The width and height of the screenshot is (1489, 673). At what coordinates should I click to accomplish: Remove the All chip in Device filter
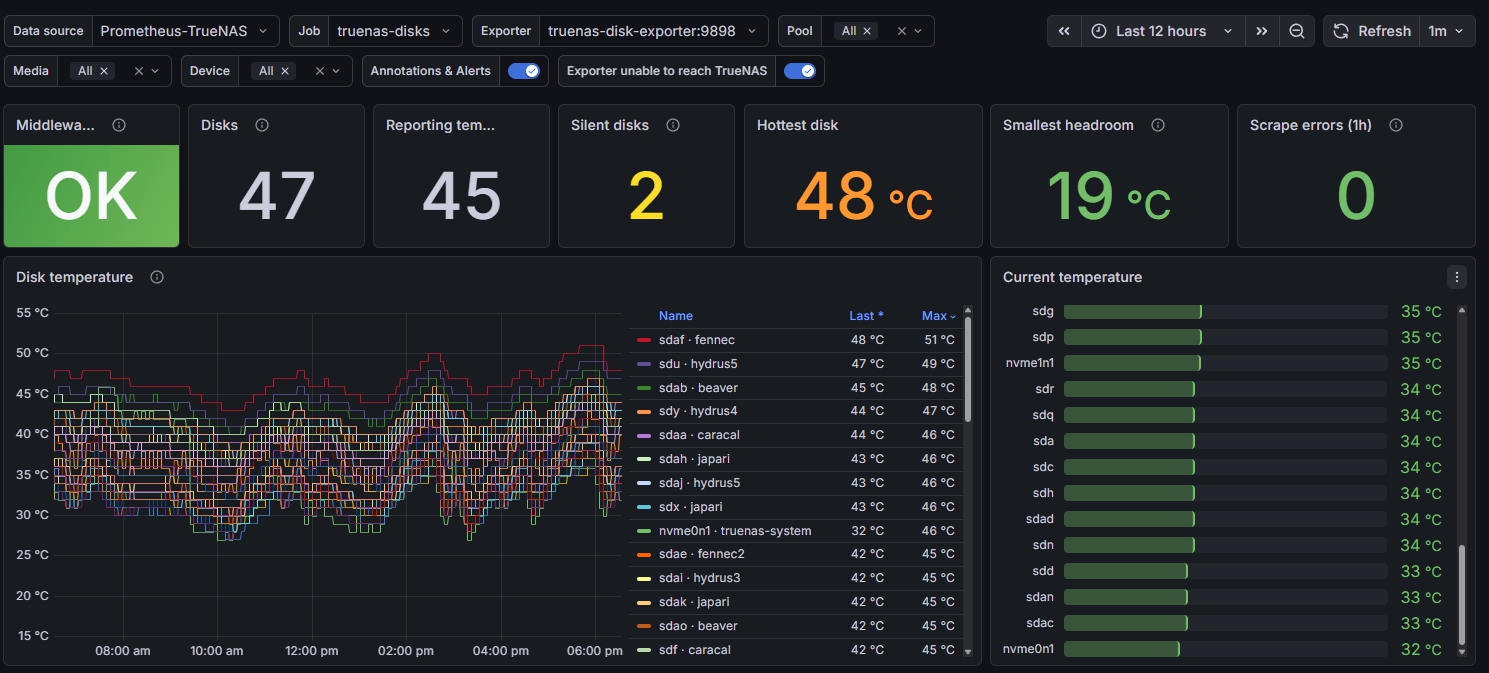(285, 71)
